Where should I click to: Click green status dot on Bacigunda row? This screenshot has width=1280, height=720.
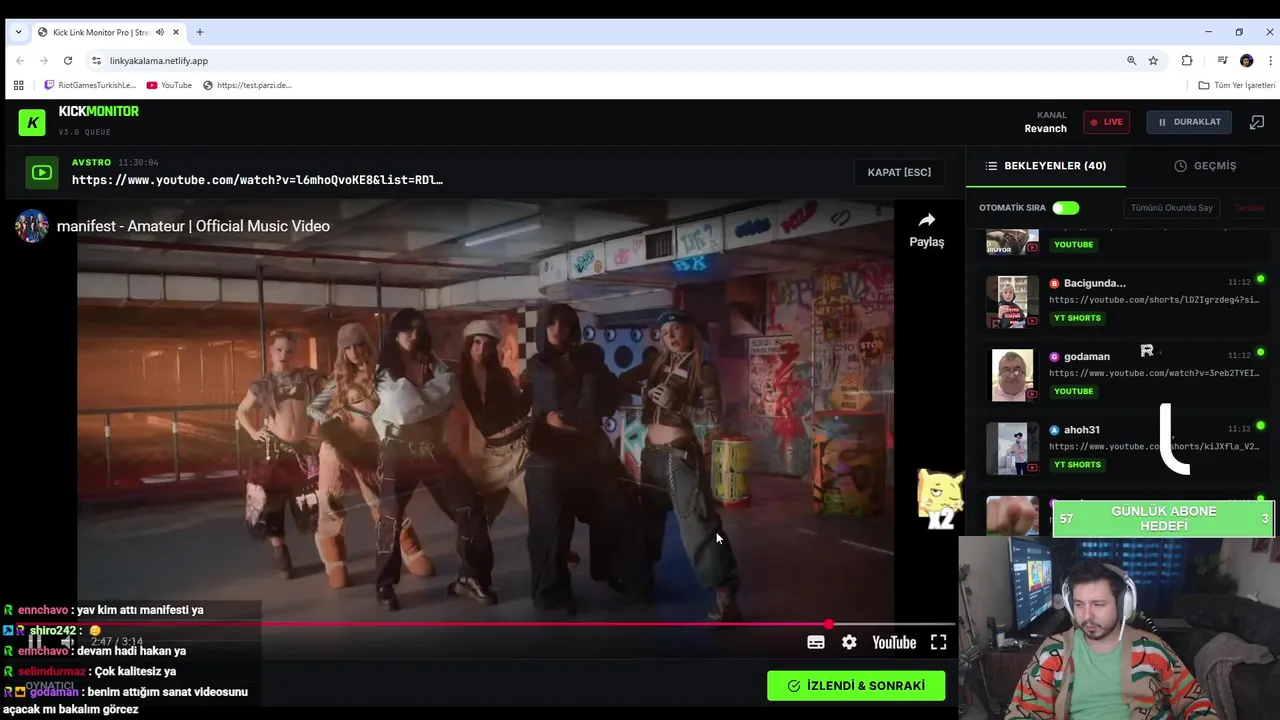1260,279
